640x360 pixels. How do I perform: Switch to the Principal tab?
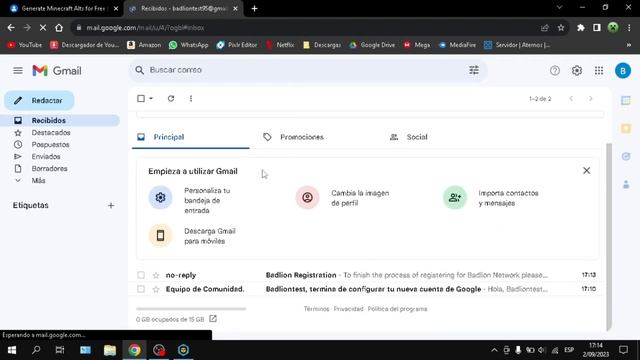coord(191,137)
